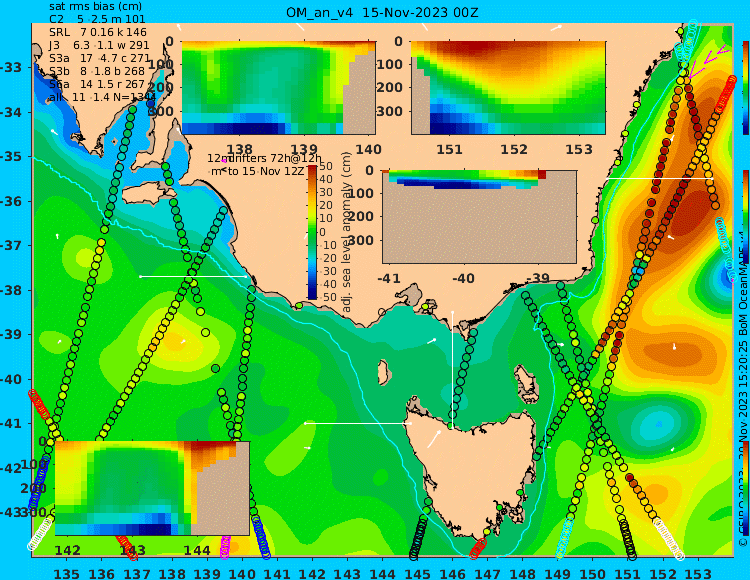The image size is (750, 580).
Task: Click Kangaroo Island on the map
Action: pyautogui.click(x=149, y=195)
